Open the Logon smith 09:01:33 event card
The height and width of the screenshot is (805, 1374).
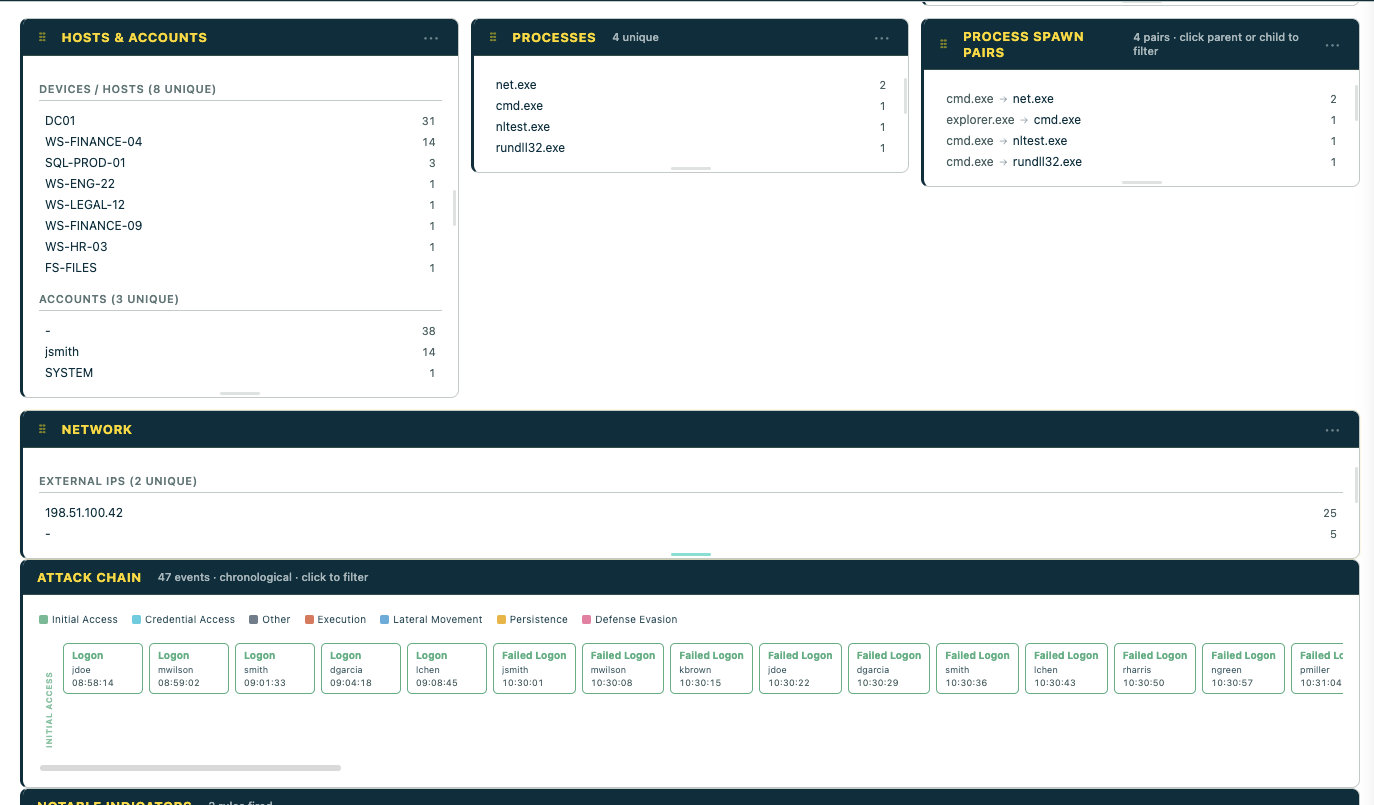tap(275, 668)
